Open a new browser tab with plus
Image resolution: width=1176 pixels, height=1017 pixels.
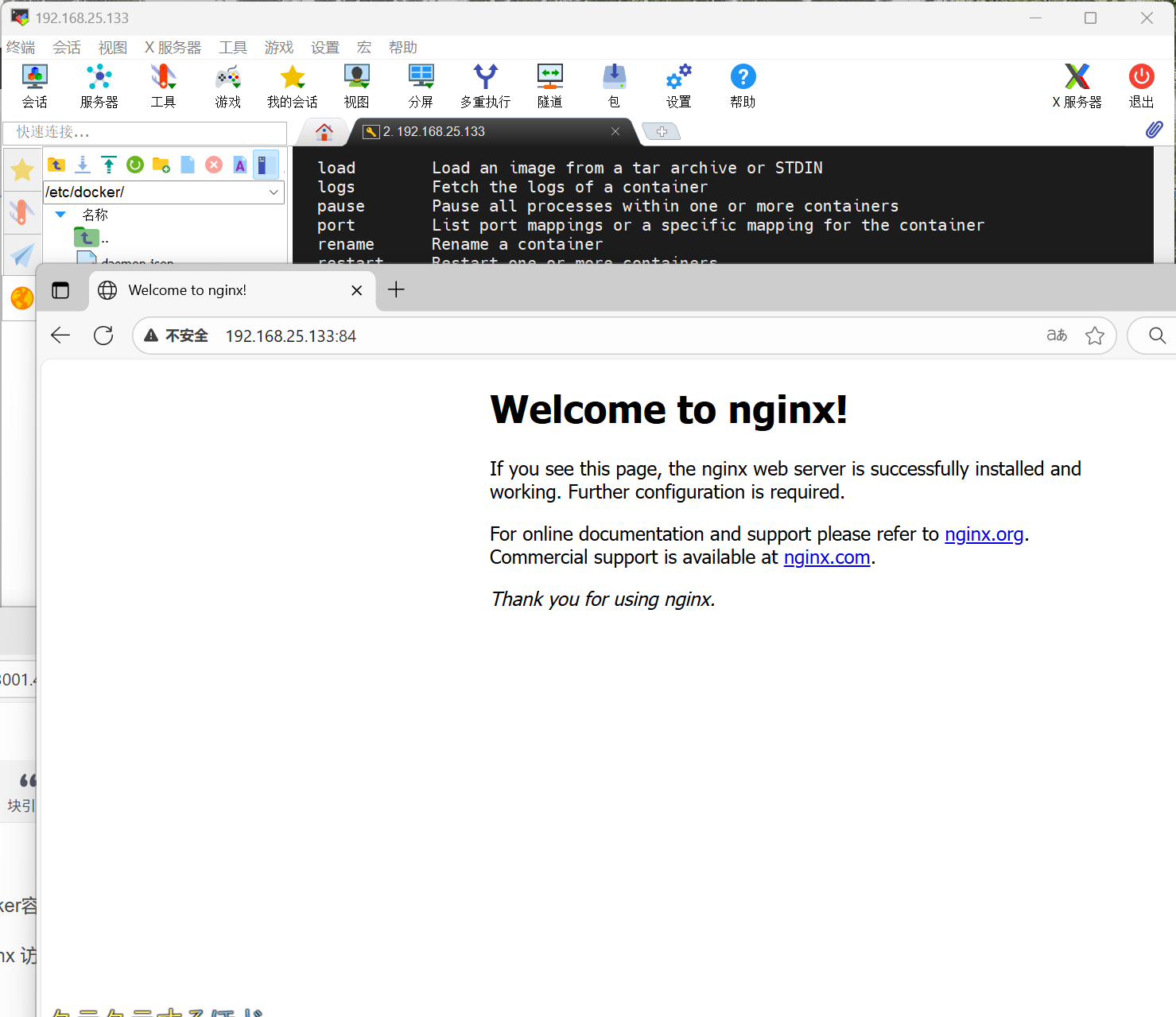pos(396,289)
